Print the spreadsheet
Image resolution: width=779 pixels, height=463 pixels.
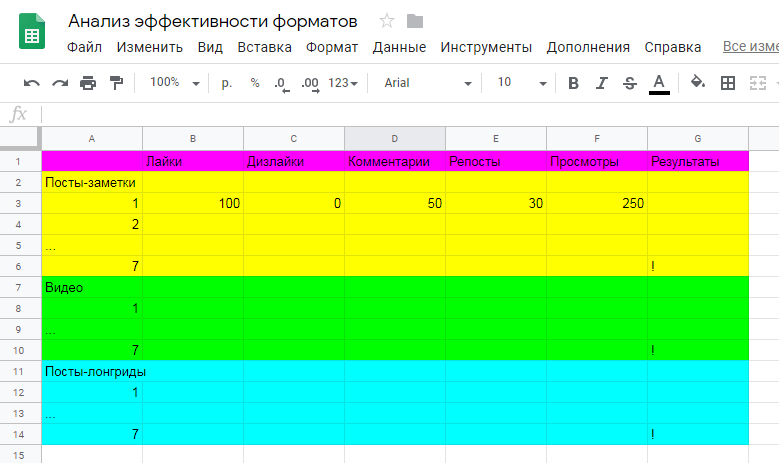tap(88, 83)
